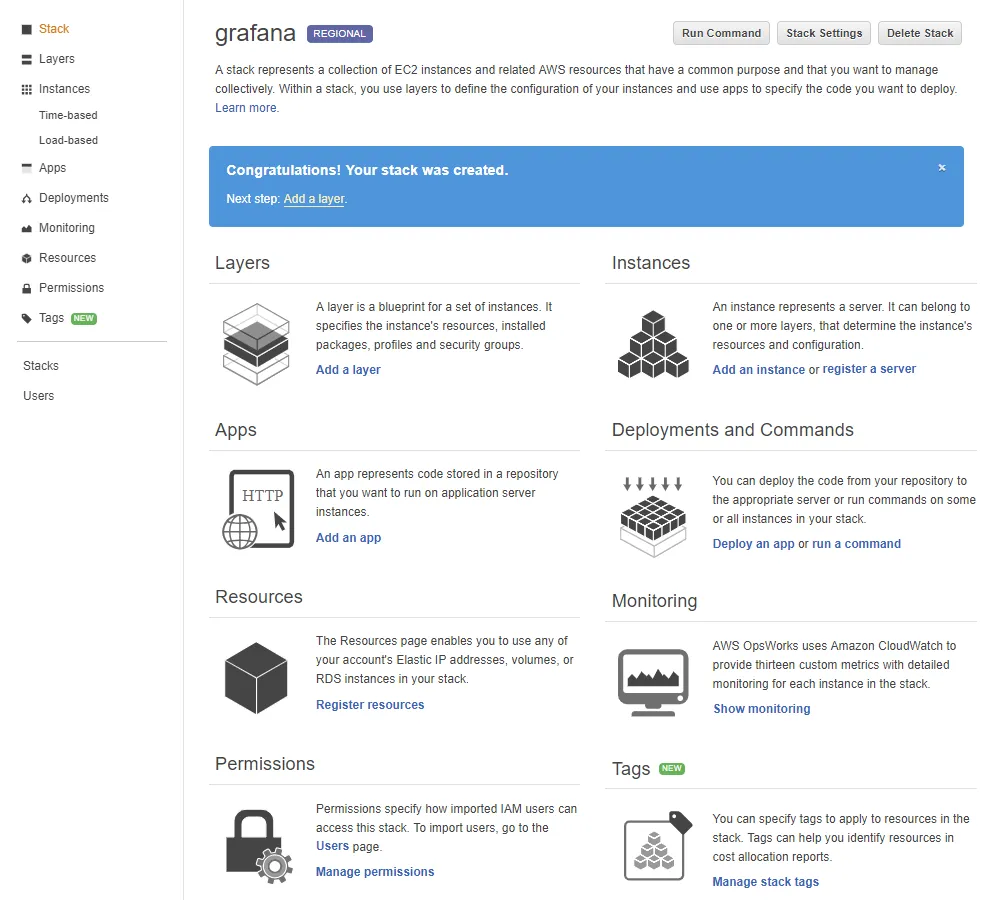Open Stack Settings
Image resolution: width=1000 pixels, height=900 pixels.
[x=824, y=33]
